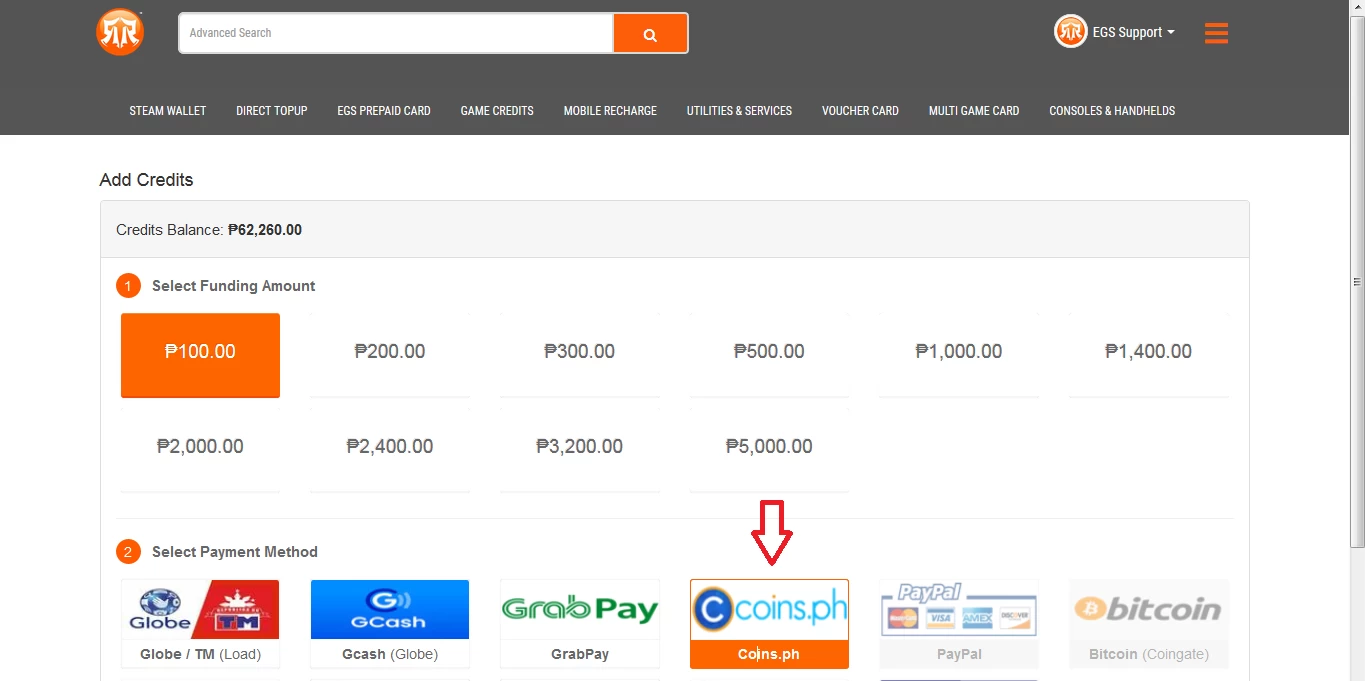Select the ₱100.00 funding amount
1365x681 pixels.
[x=200, y=355]
